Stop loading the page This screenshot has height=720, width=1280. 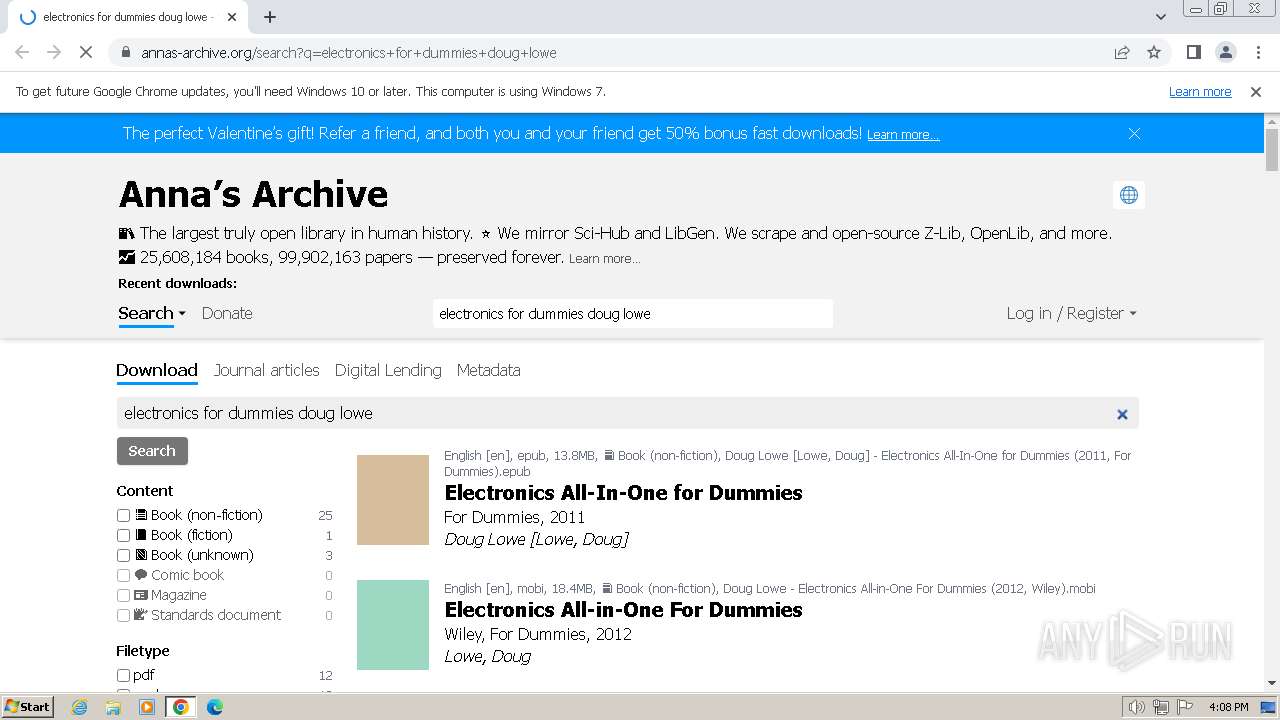86,52
